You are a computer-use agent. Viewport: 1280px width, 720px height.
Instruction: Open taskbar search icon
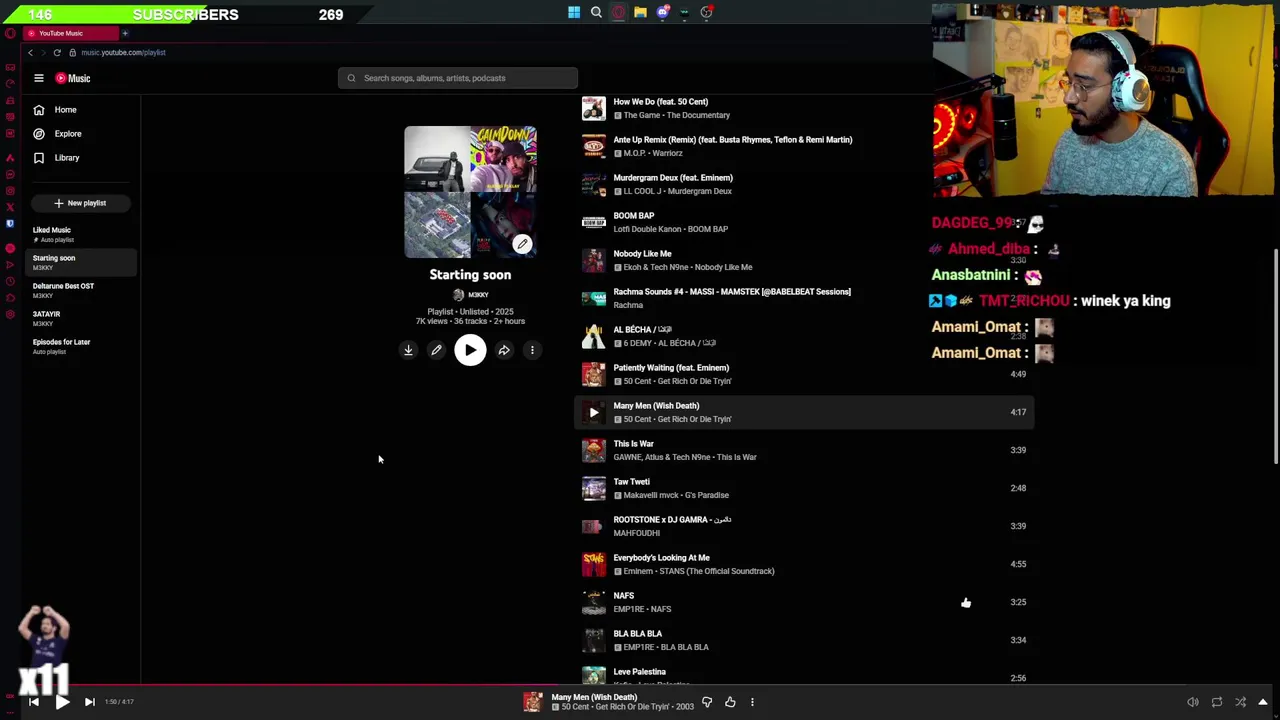pyautogui.click(x=596, y=12)
